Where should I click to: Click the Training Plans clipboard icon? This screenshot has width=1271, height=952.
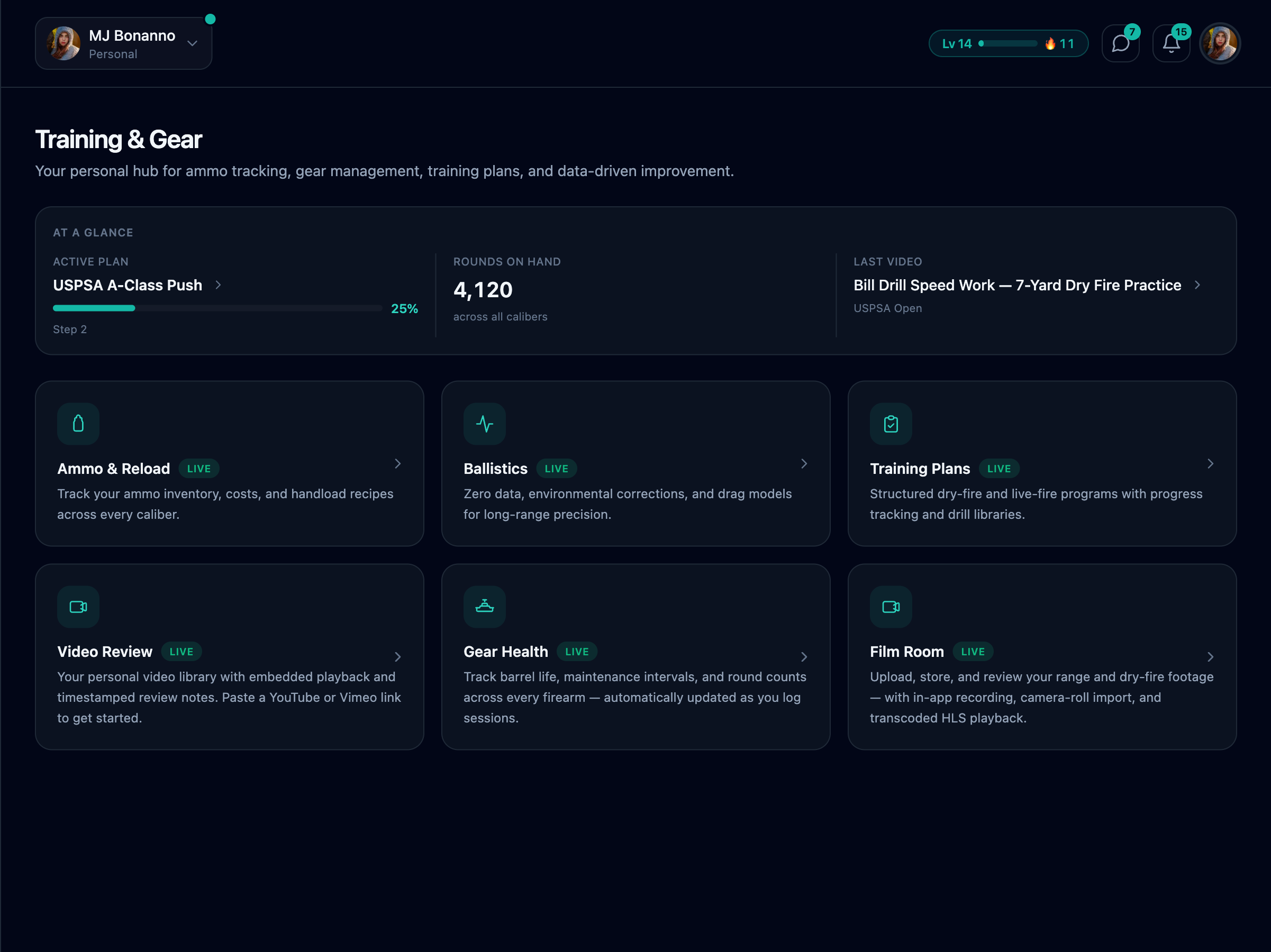891,424
